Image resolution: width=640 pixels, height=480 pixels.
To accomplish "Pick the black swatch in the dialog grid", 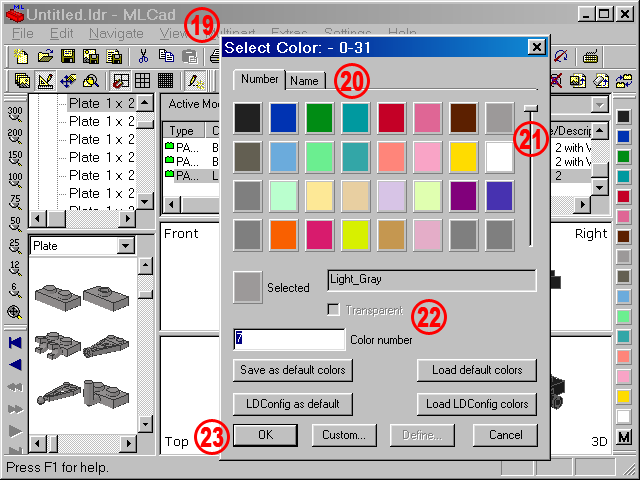I will coord(247,118).
